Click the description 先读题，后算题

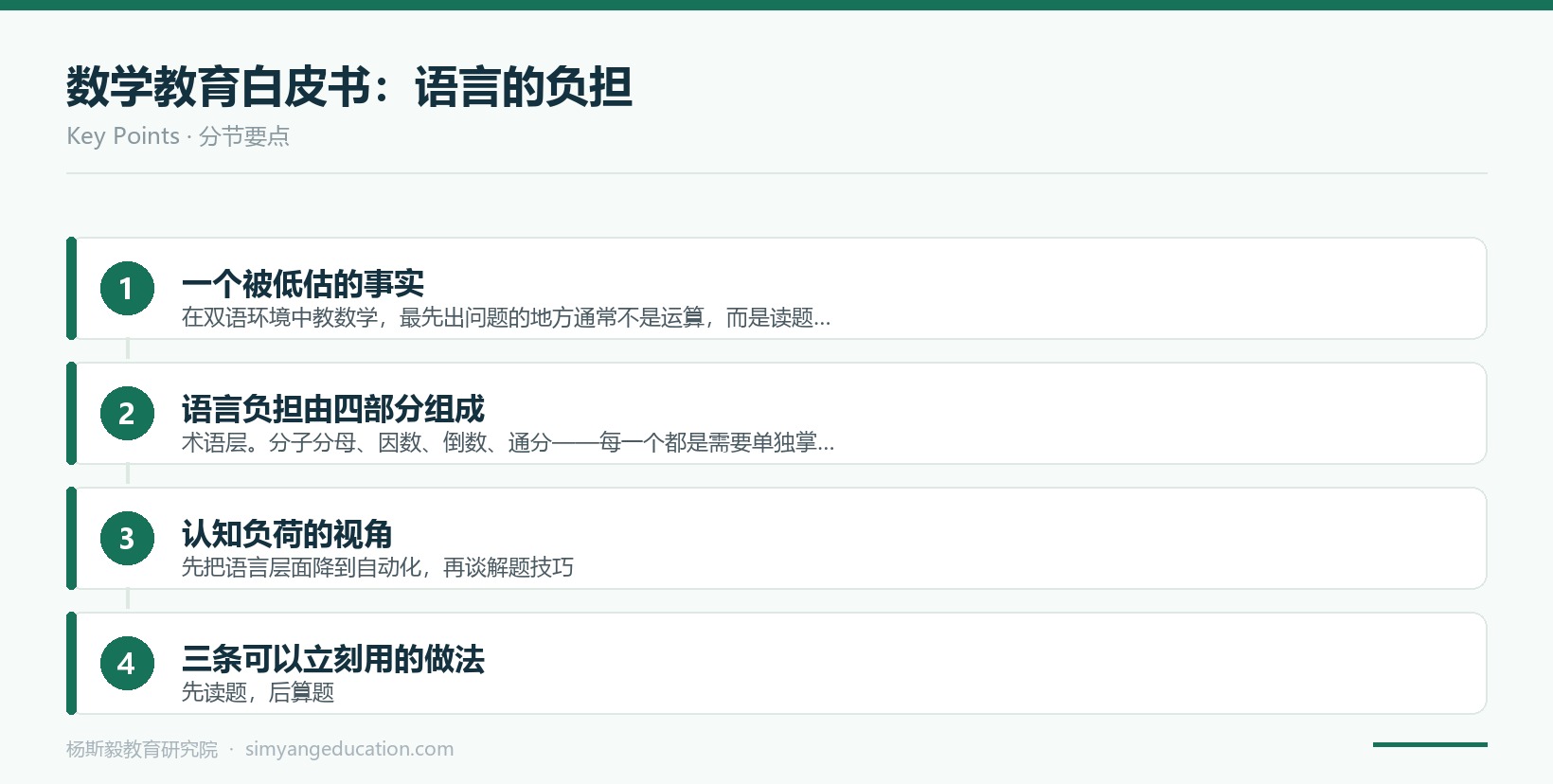pyautogui.click(x=258, y=692)
